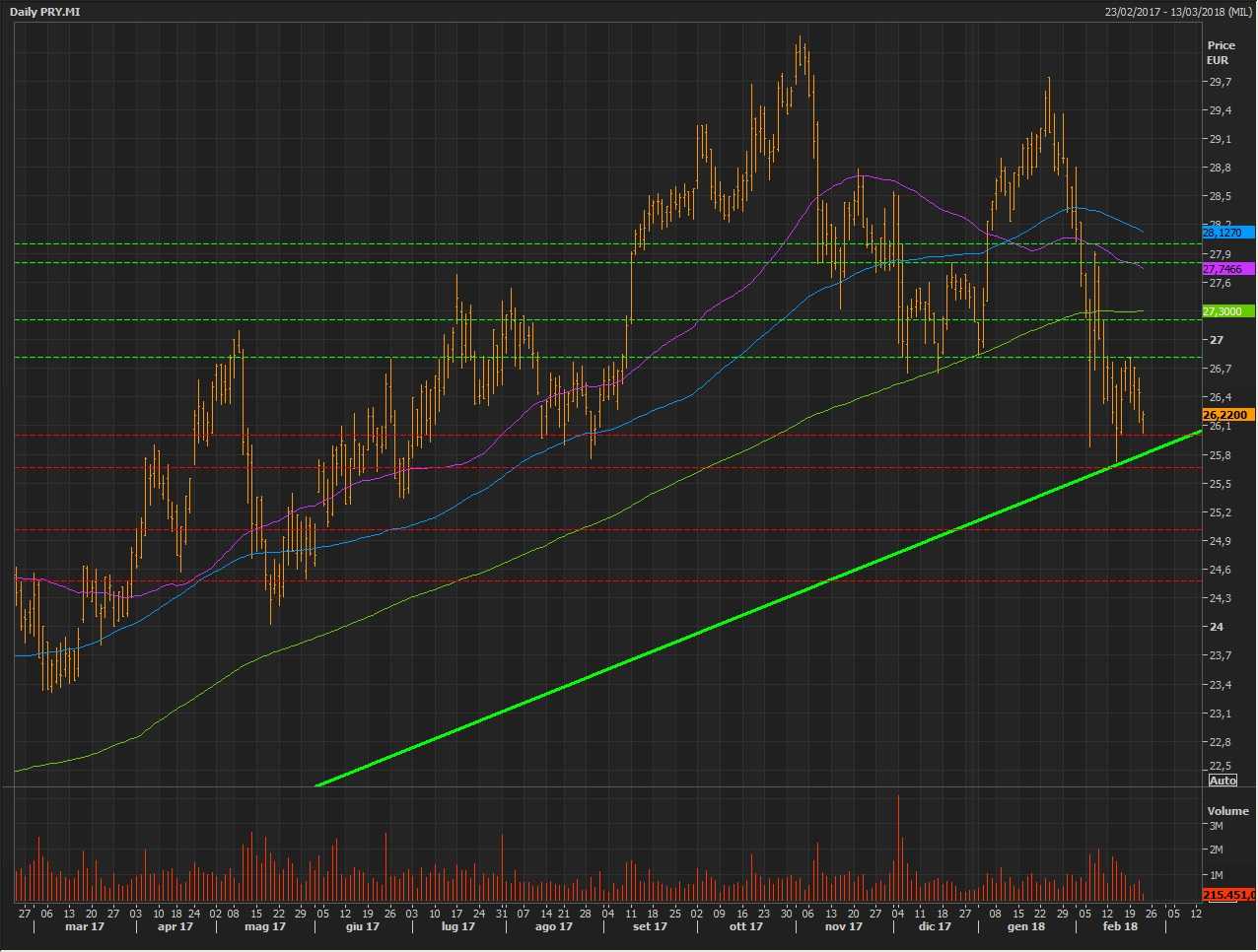Click the Daily PRY.MI chart title

tap(45, 12)
